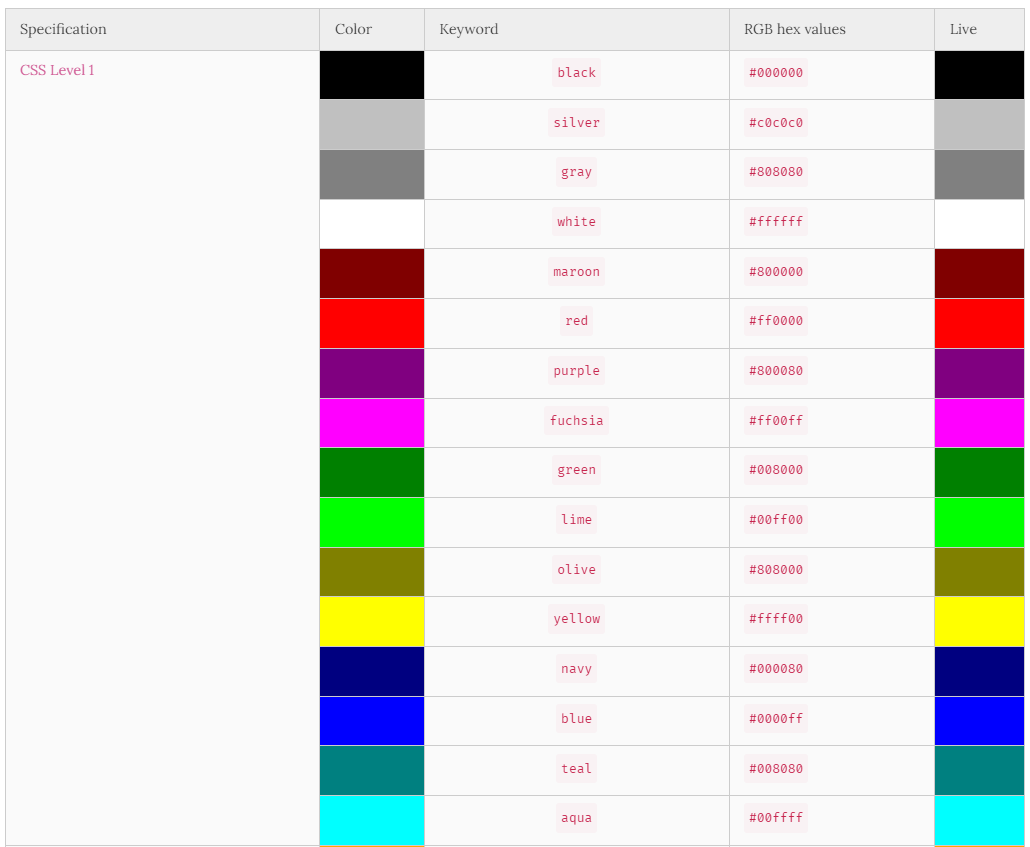Click the hex value #800000
1030x847 pixels.
[x=776, y=271]
